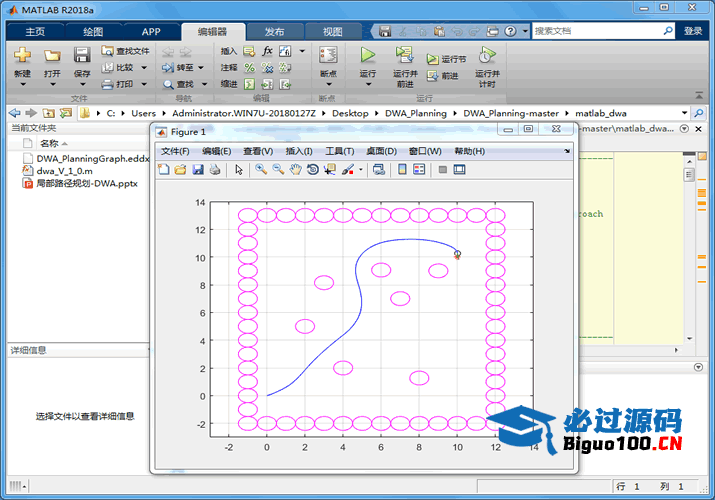Click in the 搜索文档 search field
This screenshot has height=500, width=715.
click(x=597, y=31)
